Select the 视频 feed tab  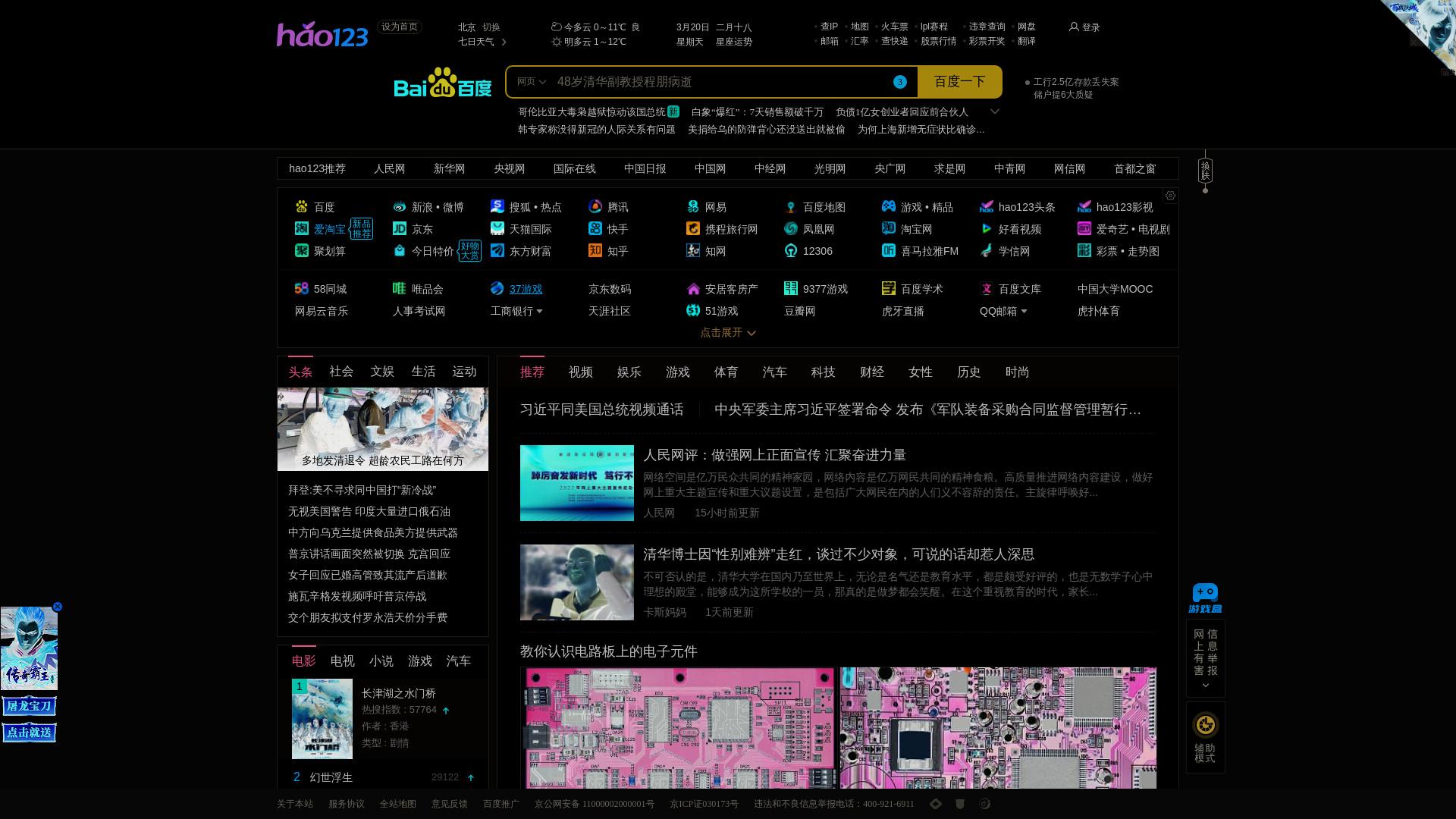click(581, 372)
